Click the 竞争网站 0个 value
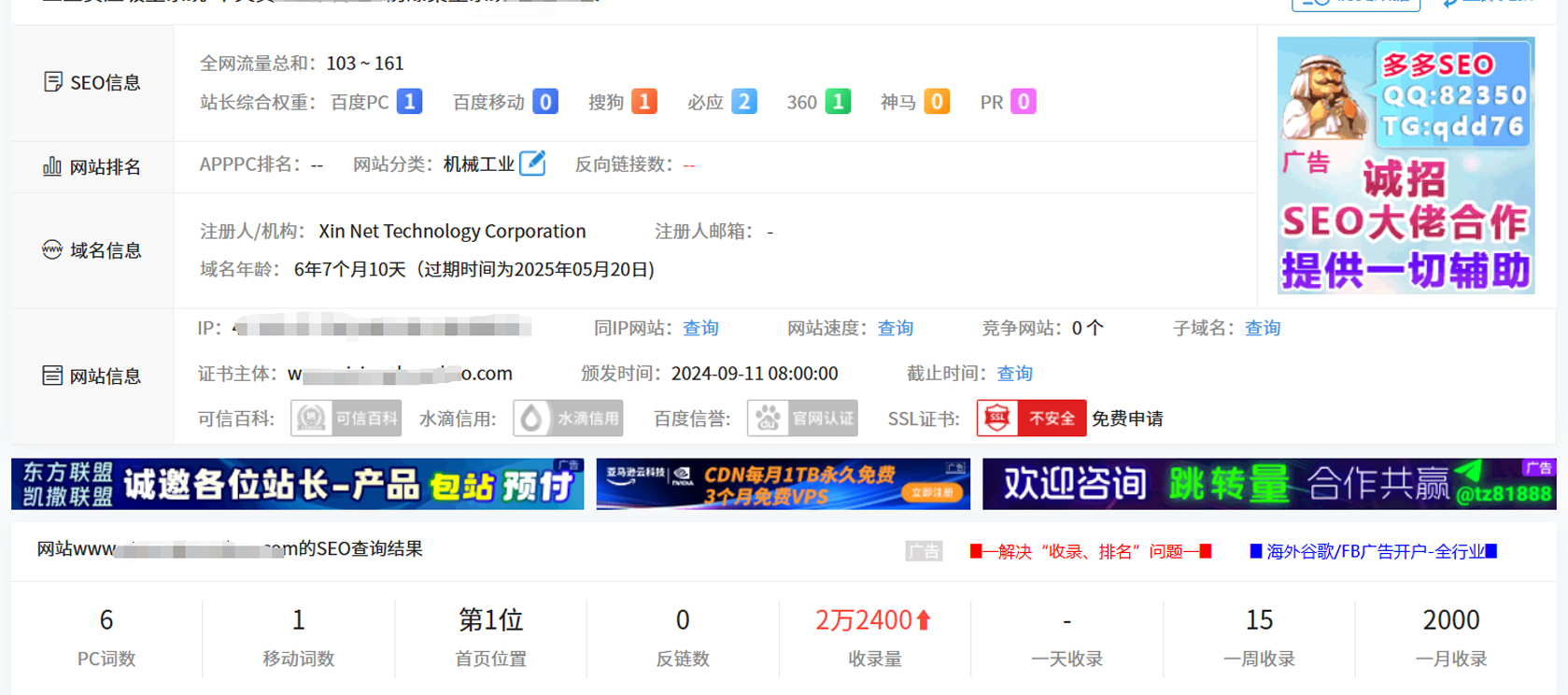This screenshot has width=1568, height=695. point(1087,328)
